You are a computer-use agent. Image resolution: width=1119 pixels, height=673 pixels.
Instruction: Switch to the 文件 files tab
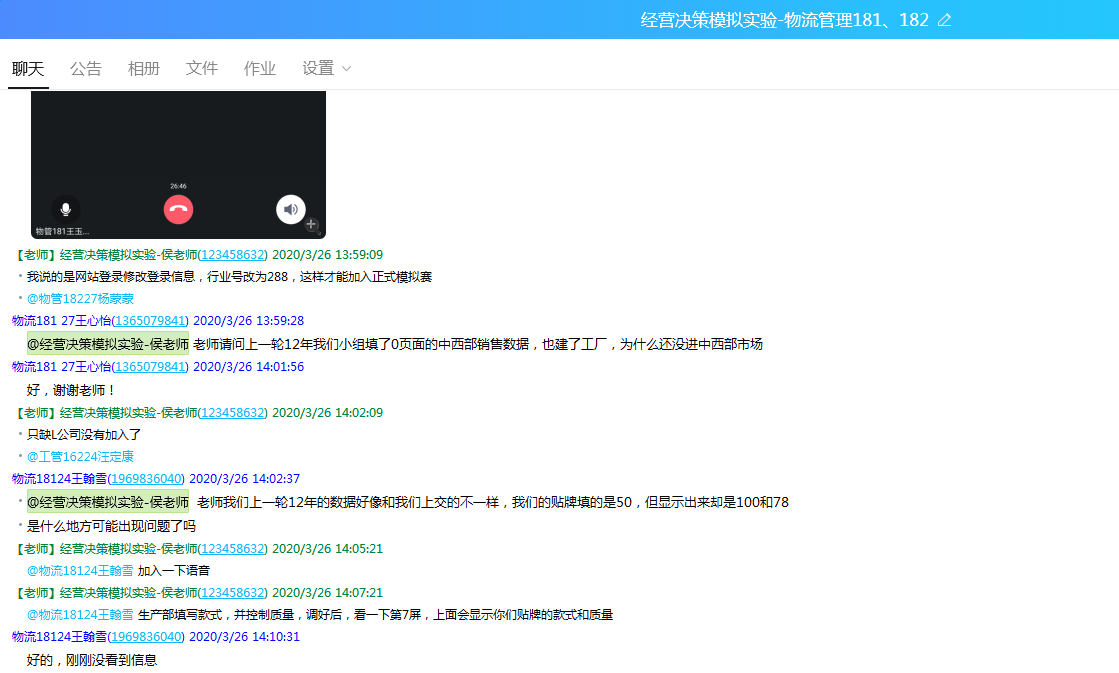pyautogui.click(x=201, y=68)
